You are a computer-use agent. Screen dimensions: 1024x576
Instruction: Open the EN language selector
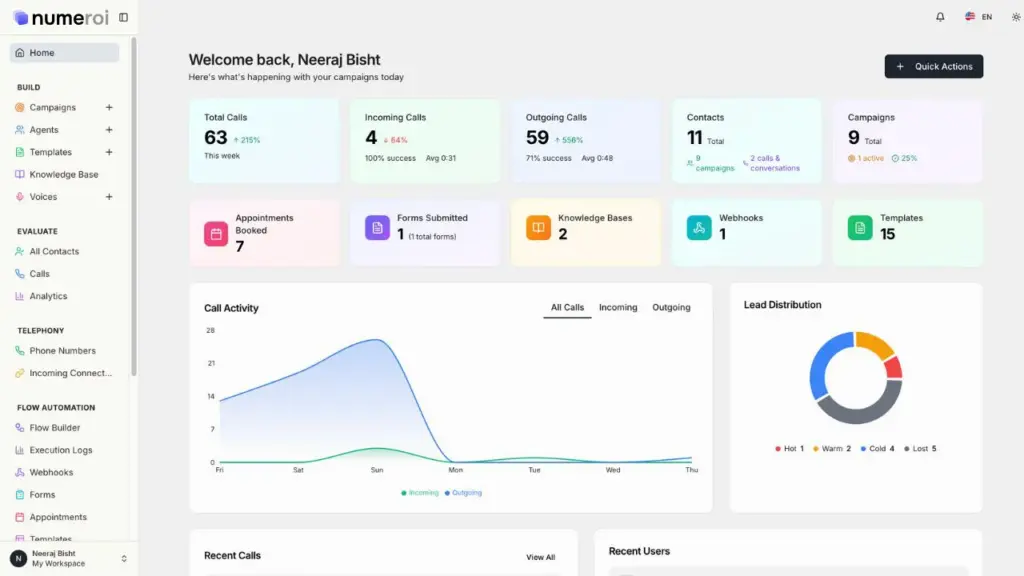(x=978, y=17)
